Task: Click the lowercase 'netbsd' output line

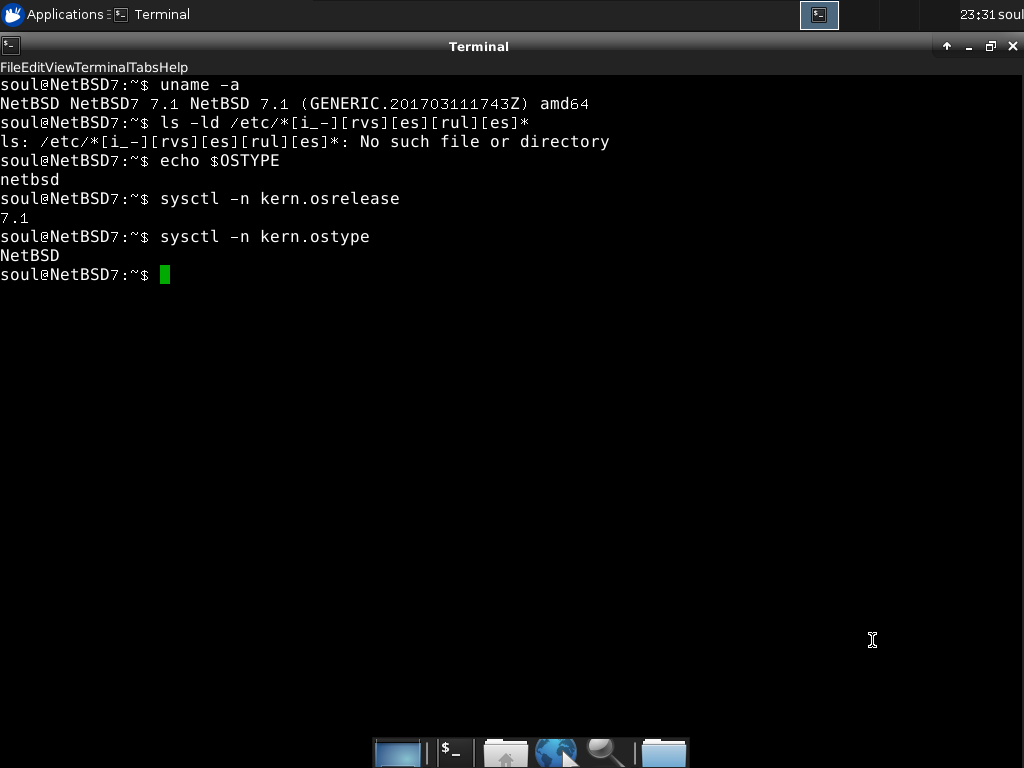Action: pyautogui.click(x=30, y=180)
